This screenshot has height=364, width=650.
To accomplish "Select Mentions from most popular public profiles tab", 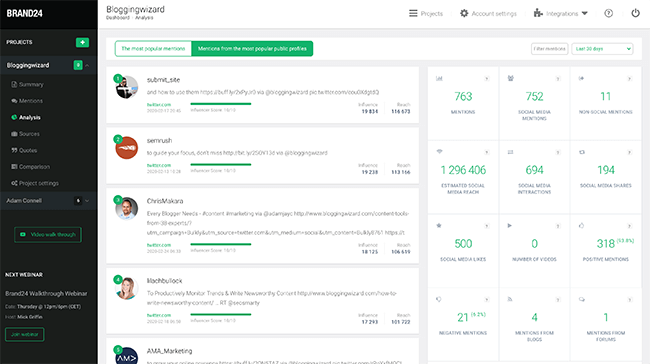I will coord(252,49).
